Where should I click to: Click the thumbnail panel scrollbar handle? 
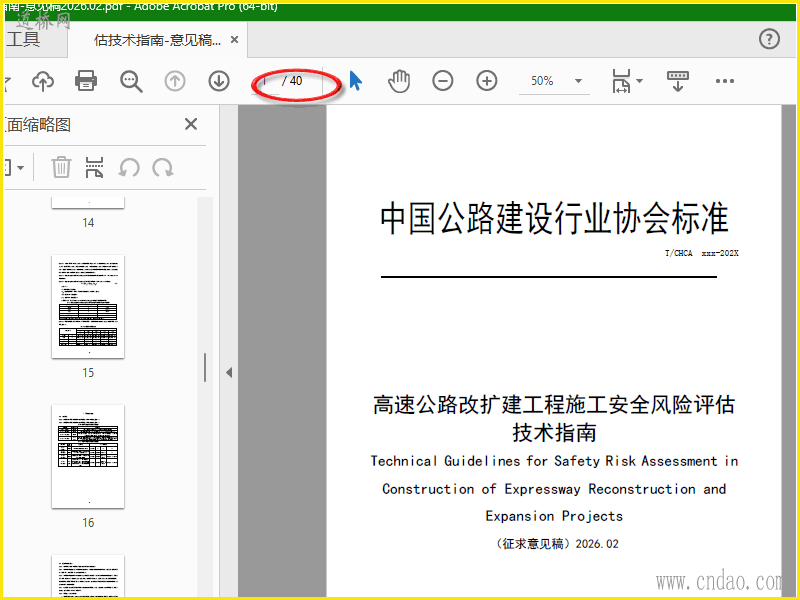[205, 367]
